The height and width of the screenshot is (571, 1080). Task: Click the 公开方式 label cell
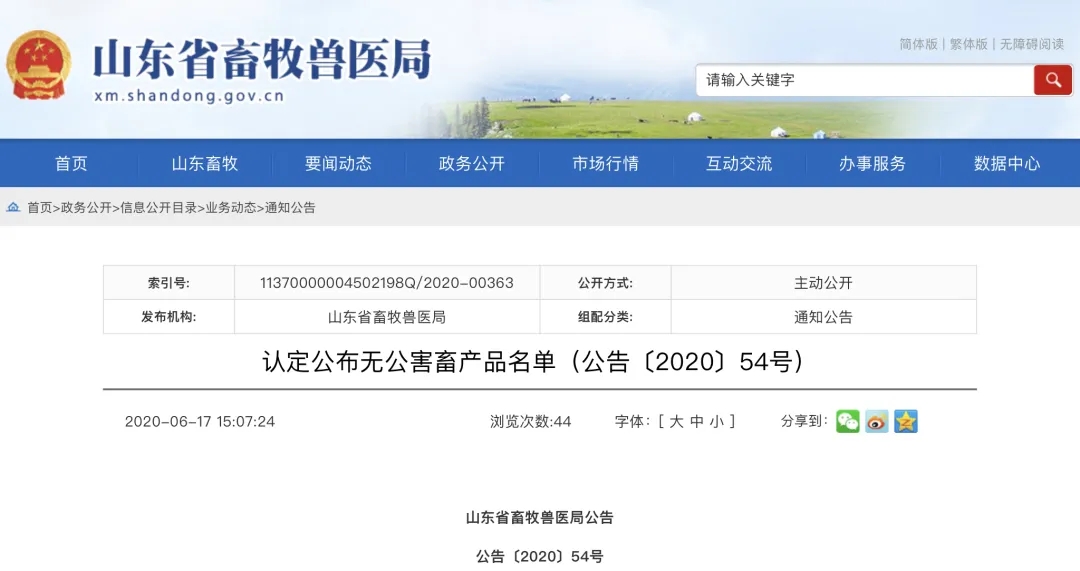(x=605, y=282)
